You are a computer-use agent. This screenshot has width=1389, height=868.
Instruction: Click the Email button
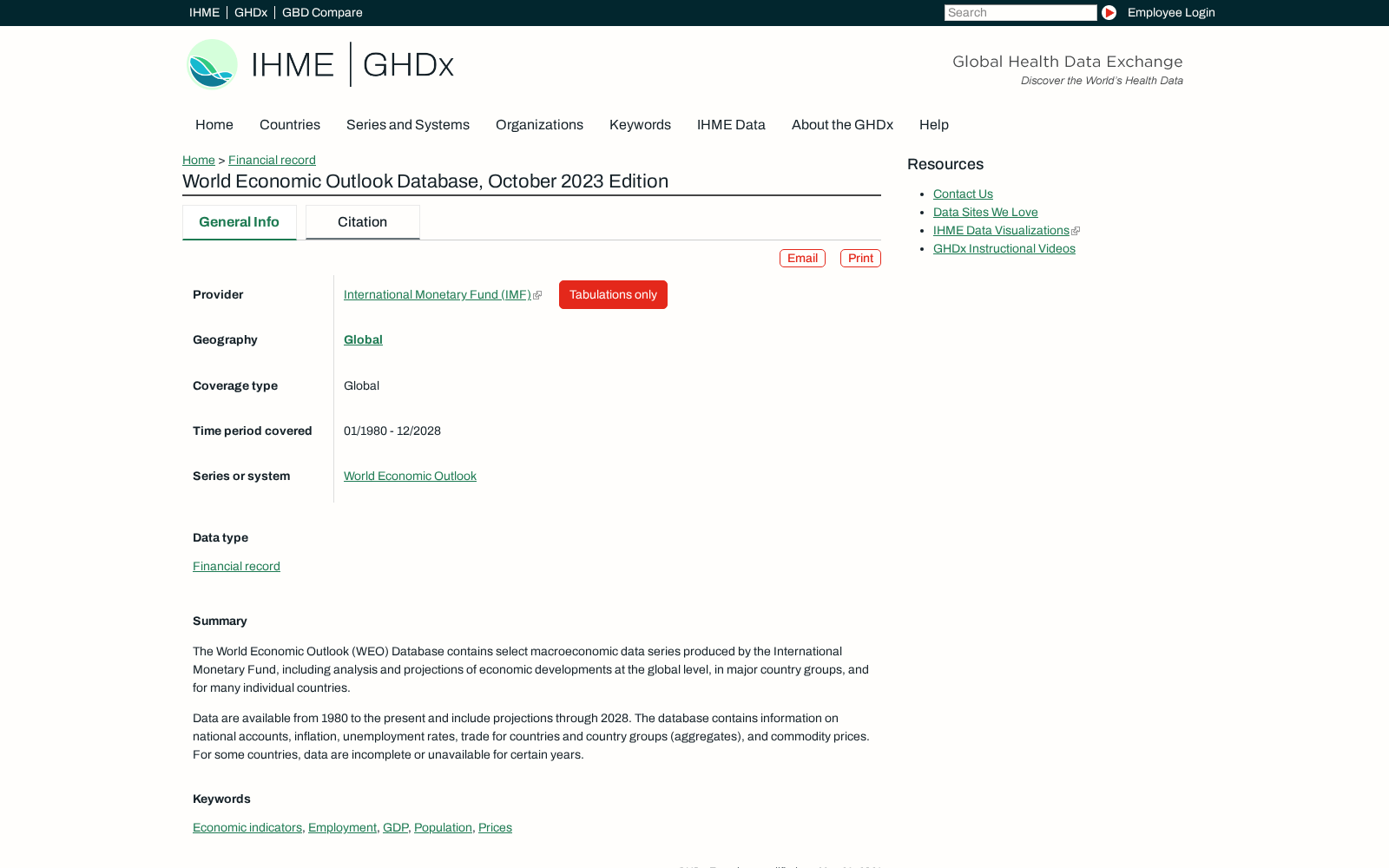[802, 258]
